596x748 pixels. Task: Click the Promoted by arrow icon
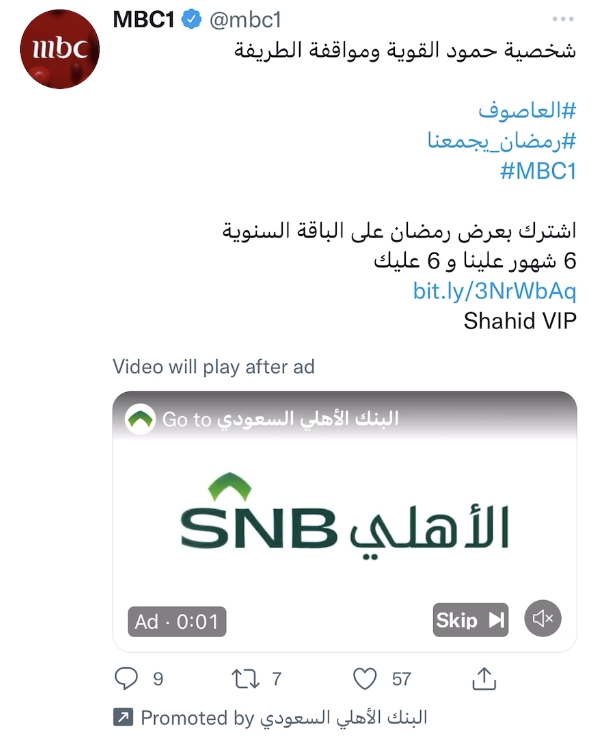pos(123,717)
